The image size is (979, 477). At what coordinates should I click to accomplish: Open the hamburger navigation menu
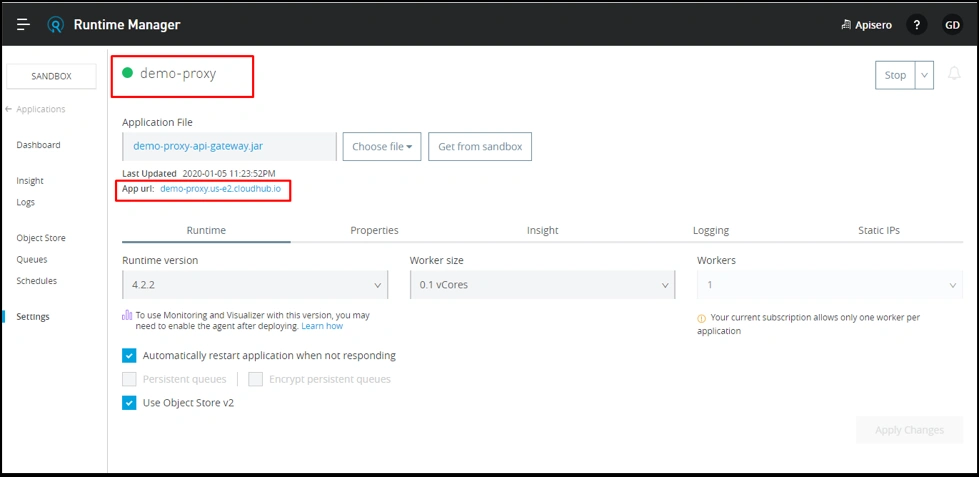pos(23,25)
